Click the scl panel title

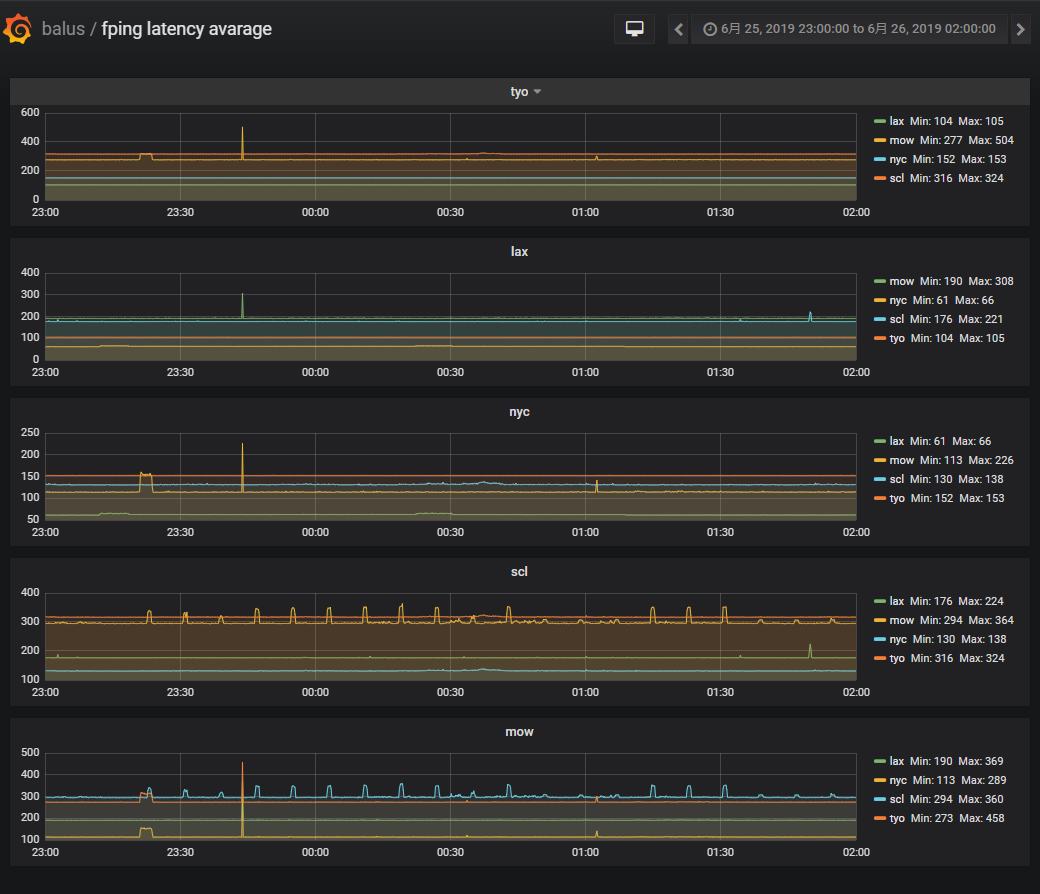(x=519, y=572)
